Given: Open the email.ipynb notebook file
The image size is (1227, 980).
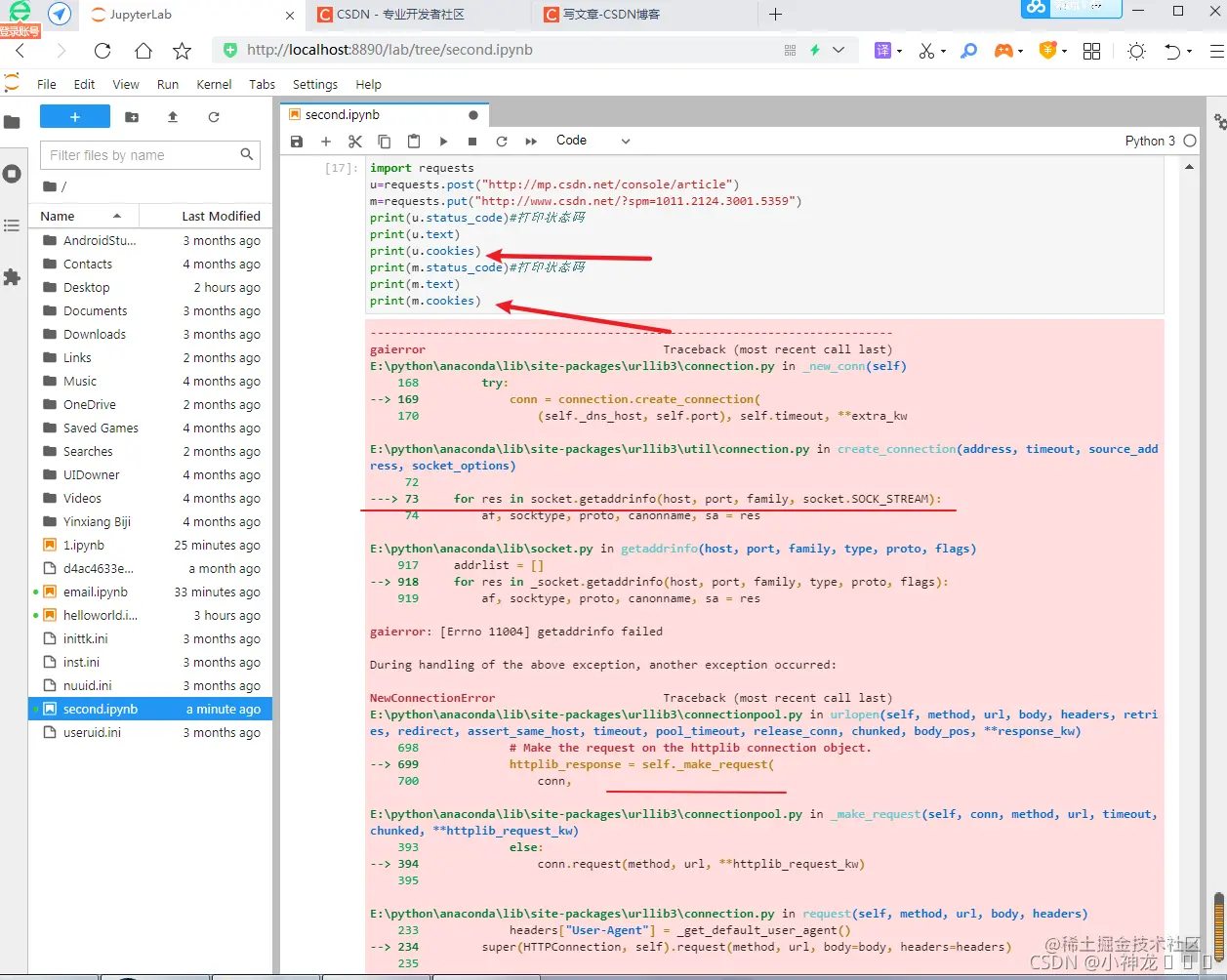Looking at the screenshot, I should 150,592.
